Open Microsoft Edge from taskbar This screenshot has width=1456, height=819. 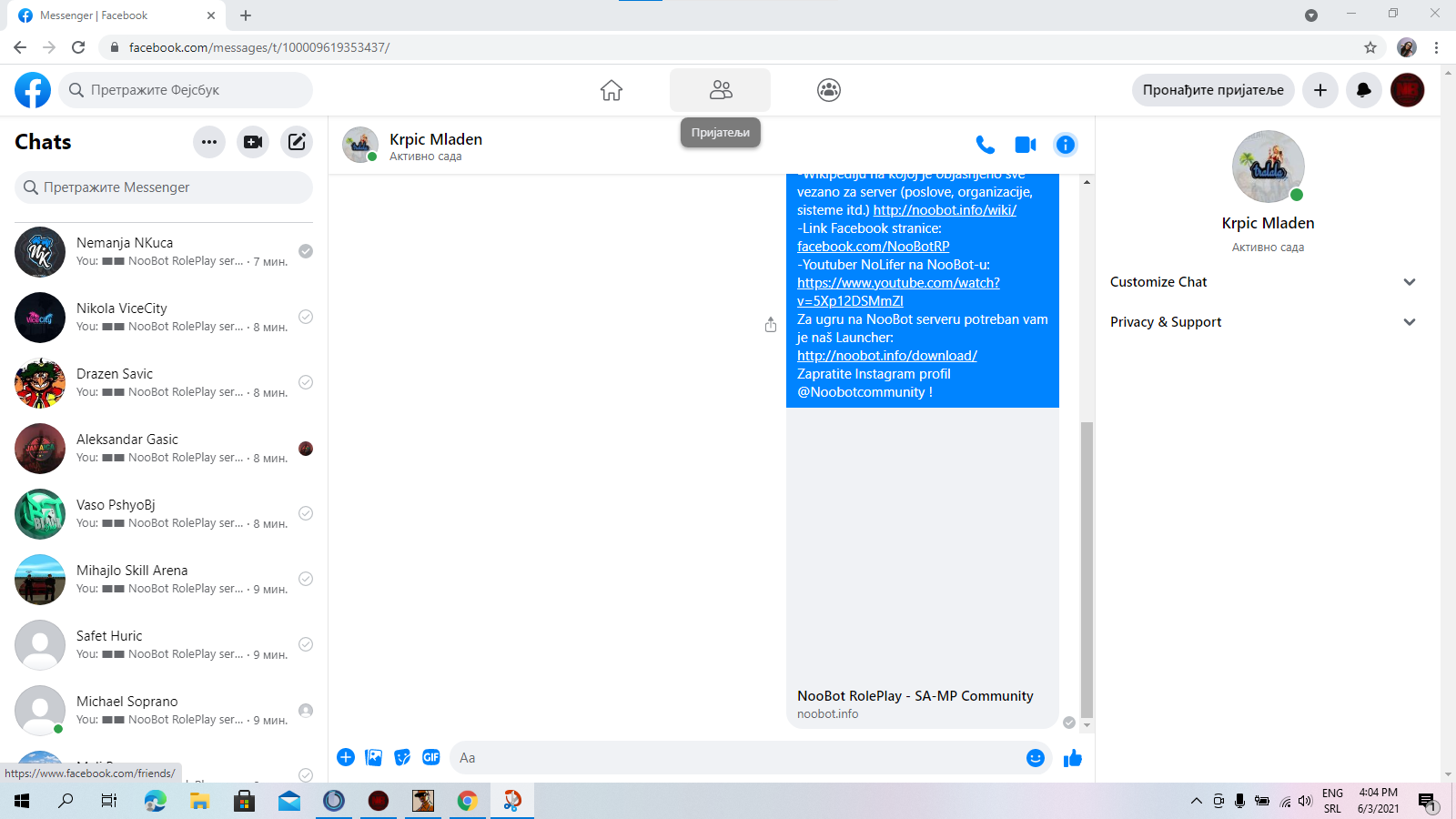point(156,801)
